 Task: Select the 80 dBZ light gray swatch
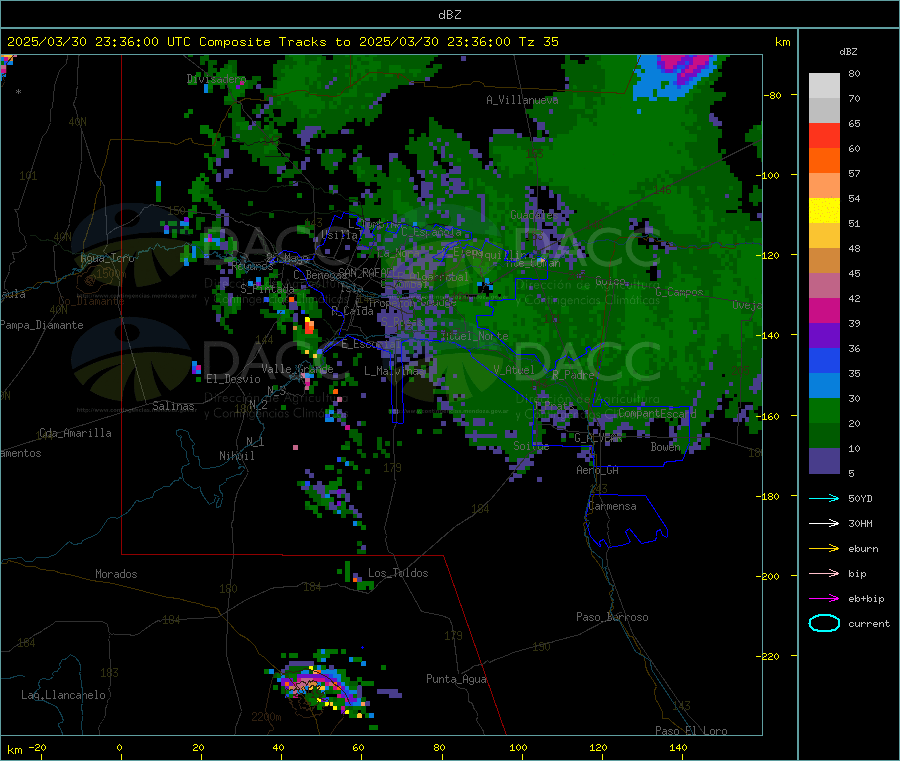pyautogui.click(x=824, y=86)
